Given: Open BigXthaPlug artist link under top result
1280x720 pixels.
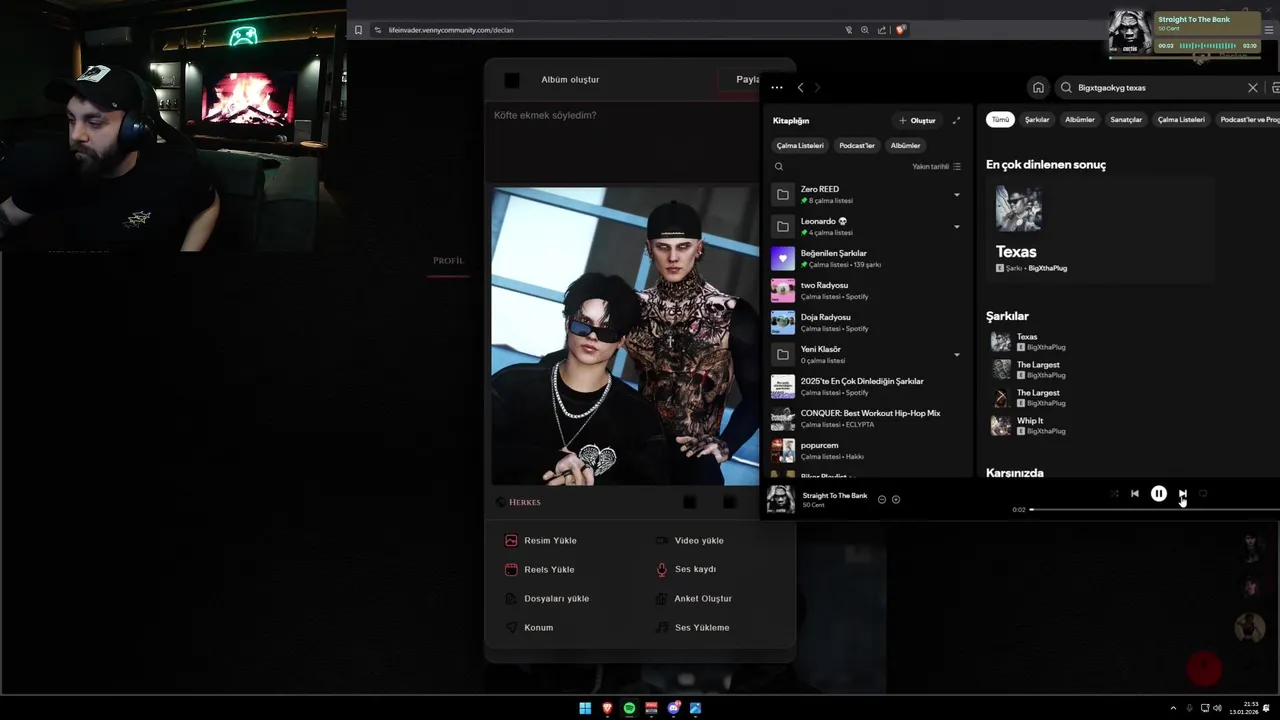Looking at the screenshot, I should pyautogui.click(x=1047, y=268).
